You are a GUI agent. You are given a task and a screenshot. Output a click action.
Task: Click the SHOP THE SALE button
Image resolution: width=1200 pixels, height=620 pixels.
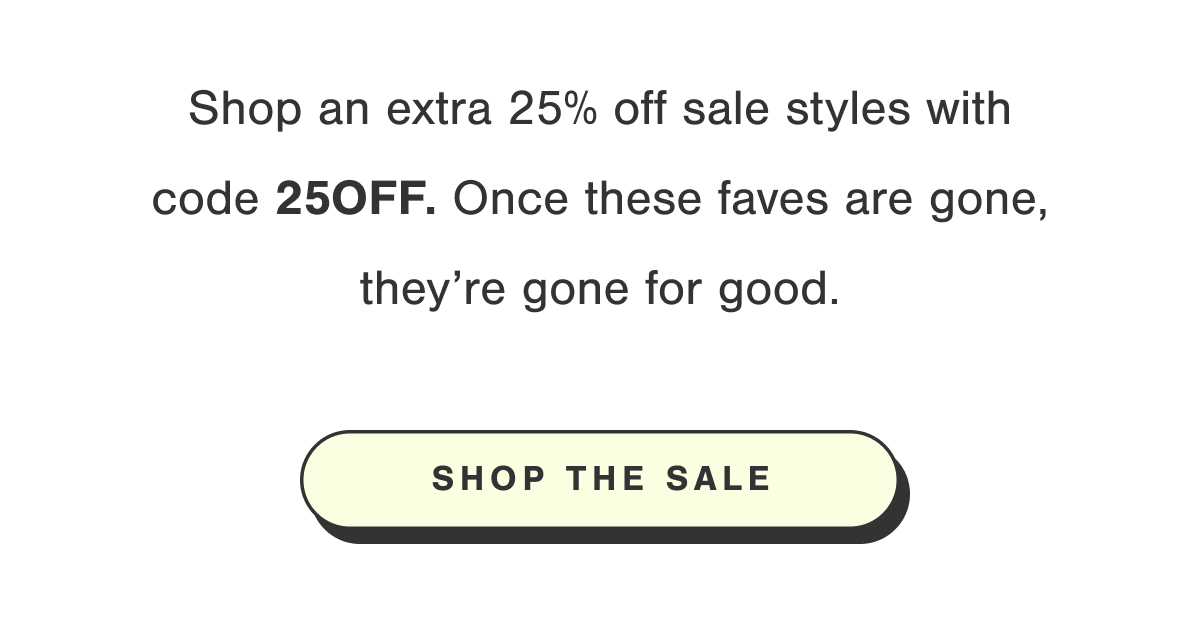coord(600,479)
